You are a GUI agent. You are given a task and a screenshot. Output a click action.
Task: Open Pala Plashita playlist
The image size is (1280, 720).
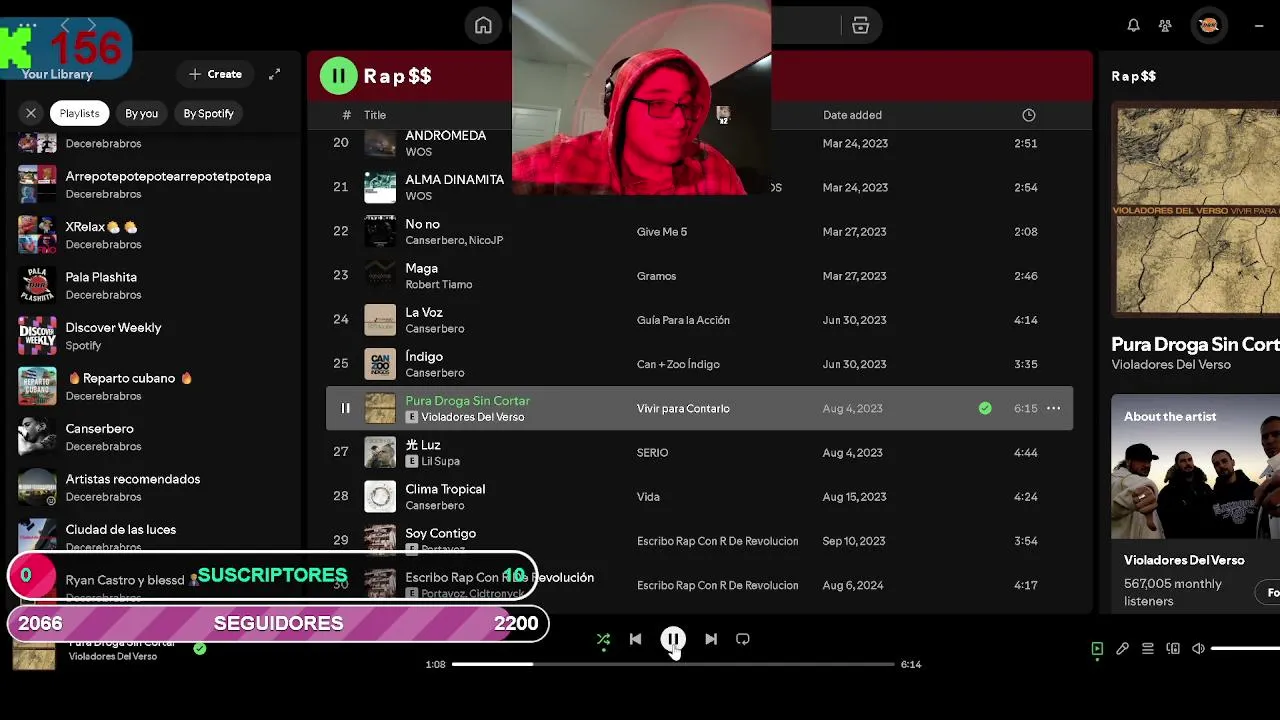152,285
